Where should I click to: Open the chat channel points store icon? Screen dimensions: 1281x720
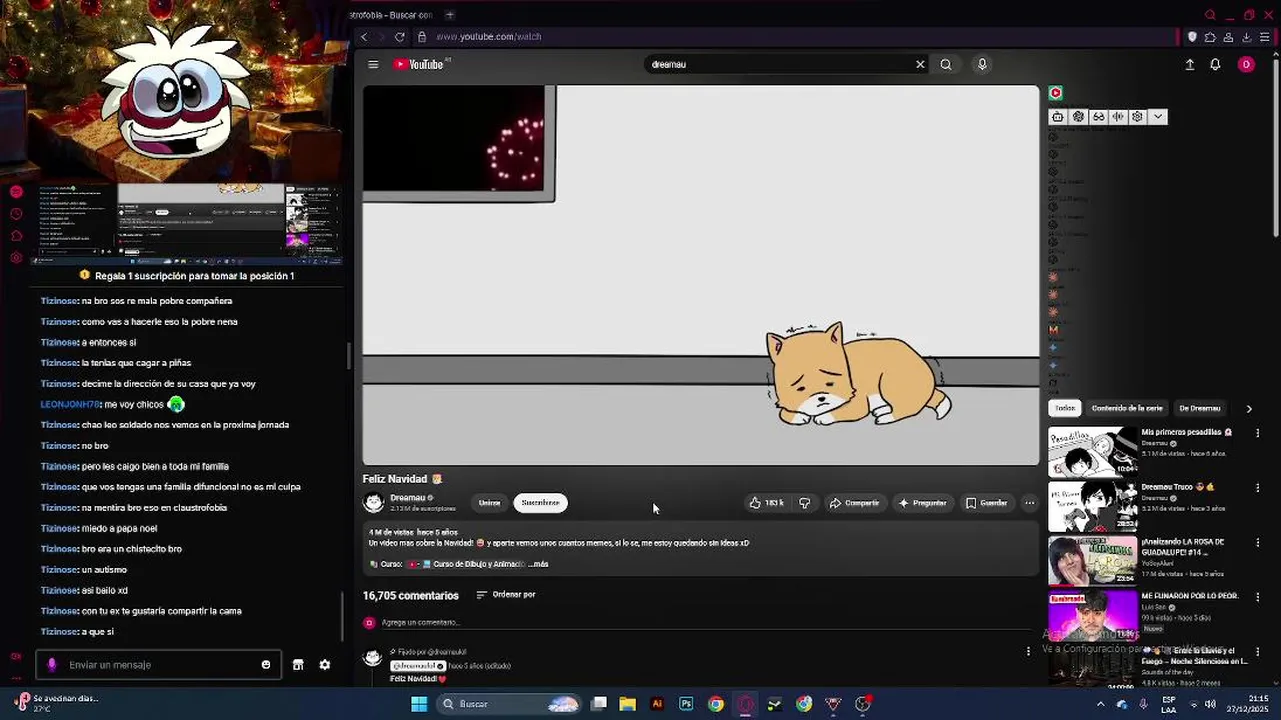click(x=298, y=665)
